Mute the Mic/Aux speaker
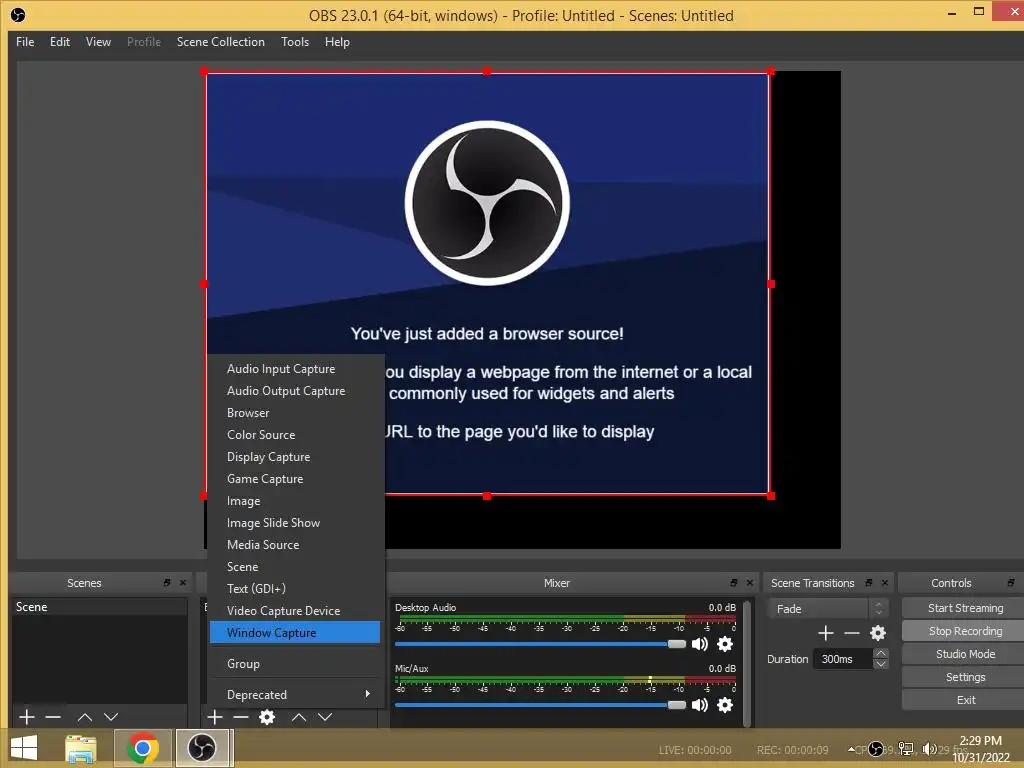 (x=700, y=705)
